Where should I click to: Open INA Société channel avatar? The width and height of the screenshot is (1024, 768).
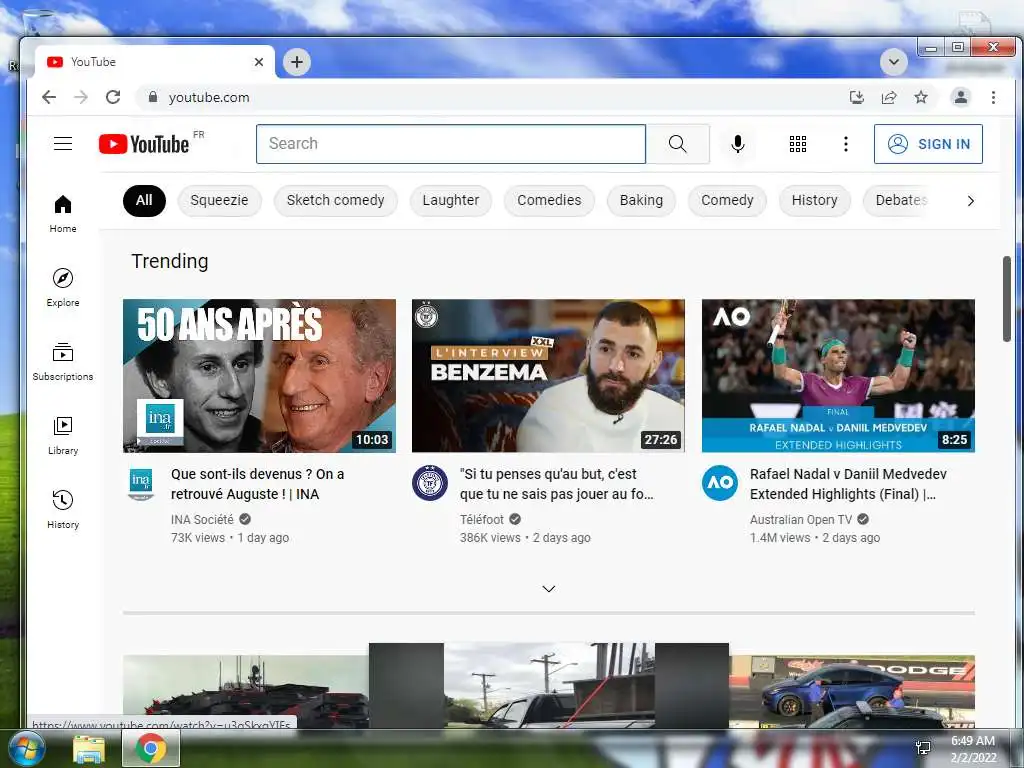coord(140,484)
